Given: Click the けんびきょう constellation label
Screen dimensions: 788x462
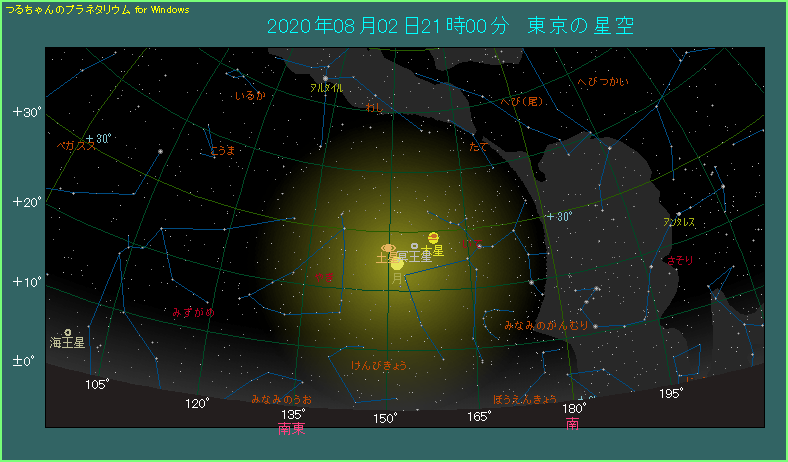Looking at the screenshot, I should tap(379, 365).
